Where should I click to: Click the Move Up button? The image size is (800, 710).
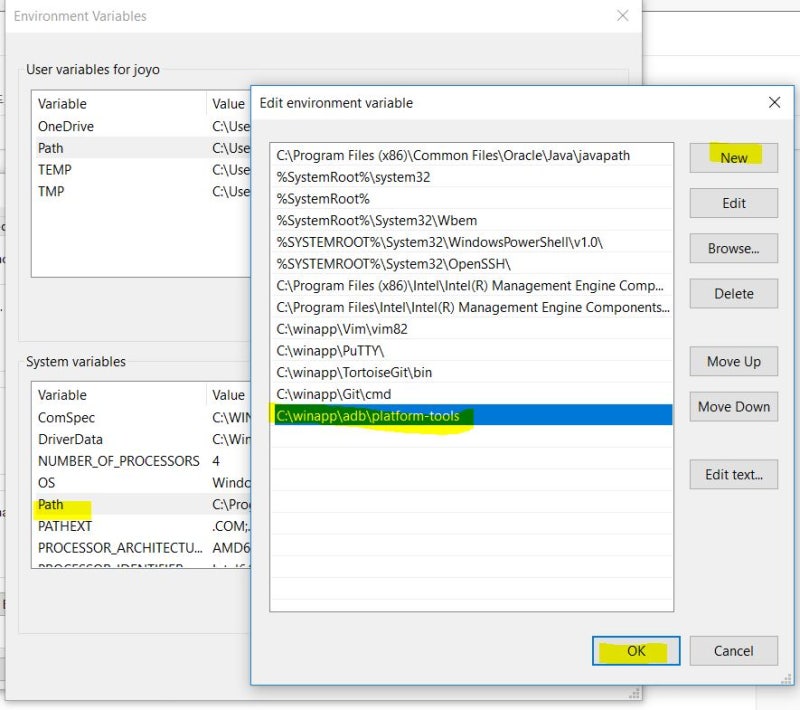pos(733,361)
